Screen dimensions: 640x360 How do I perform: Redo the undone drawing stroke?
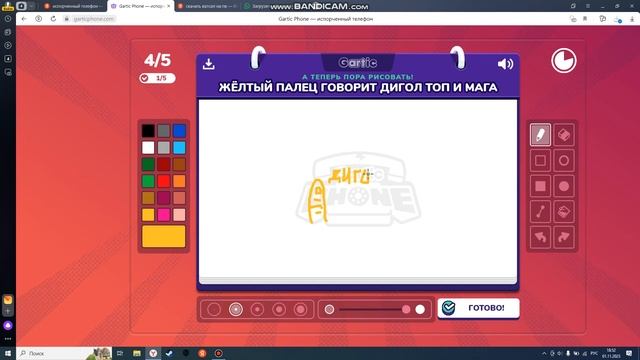pyautogui.click(x=564, y=237)
